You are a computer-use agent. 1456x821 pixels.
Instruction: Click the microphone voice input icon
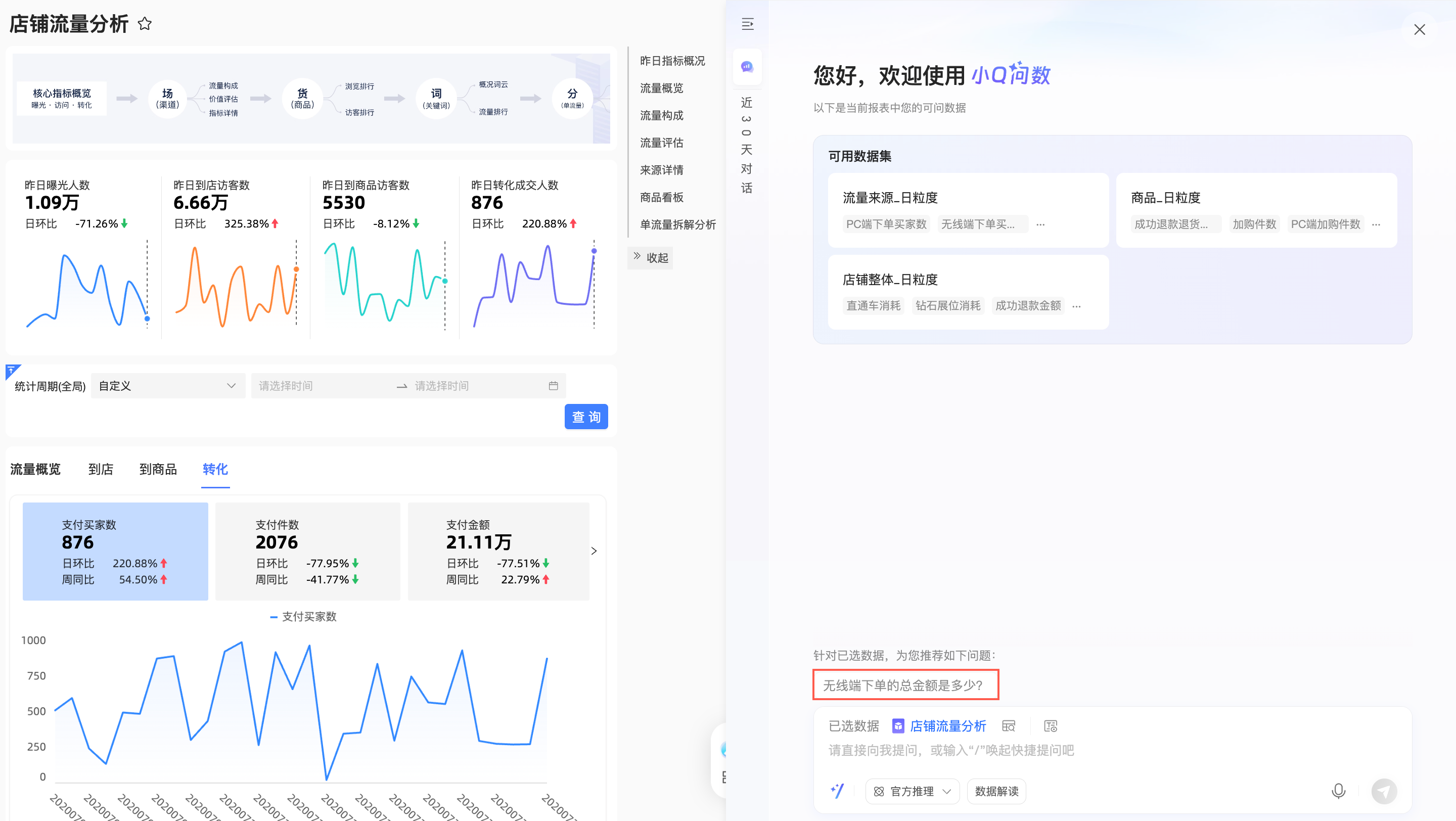tap(1338, 791)
